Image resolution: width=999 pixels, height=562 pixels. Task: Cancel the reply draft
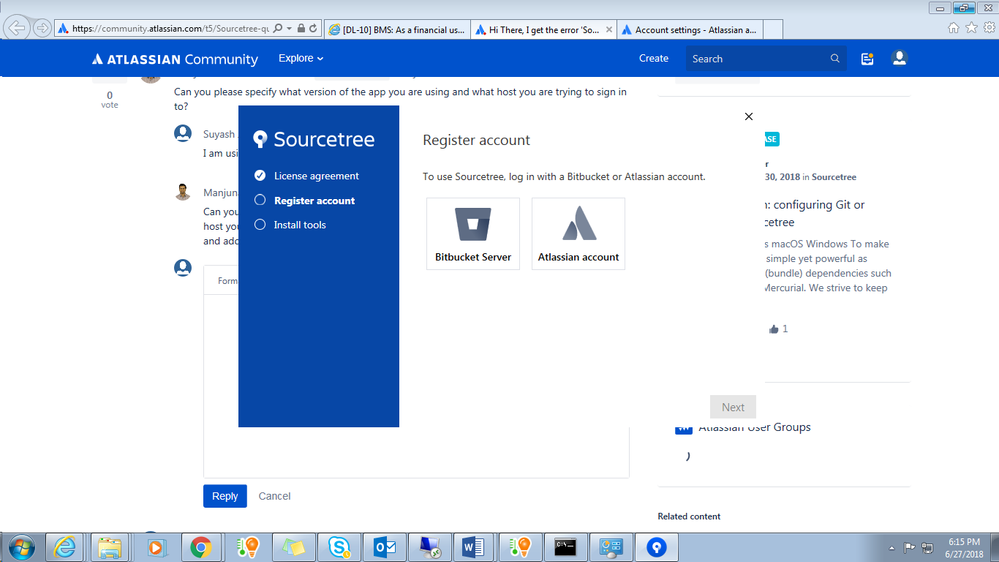[275, 496]
